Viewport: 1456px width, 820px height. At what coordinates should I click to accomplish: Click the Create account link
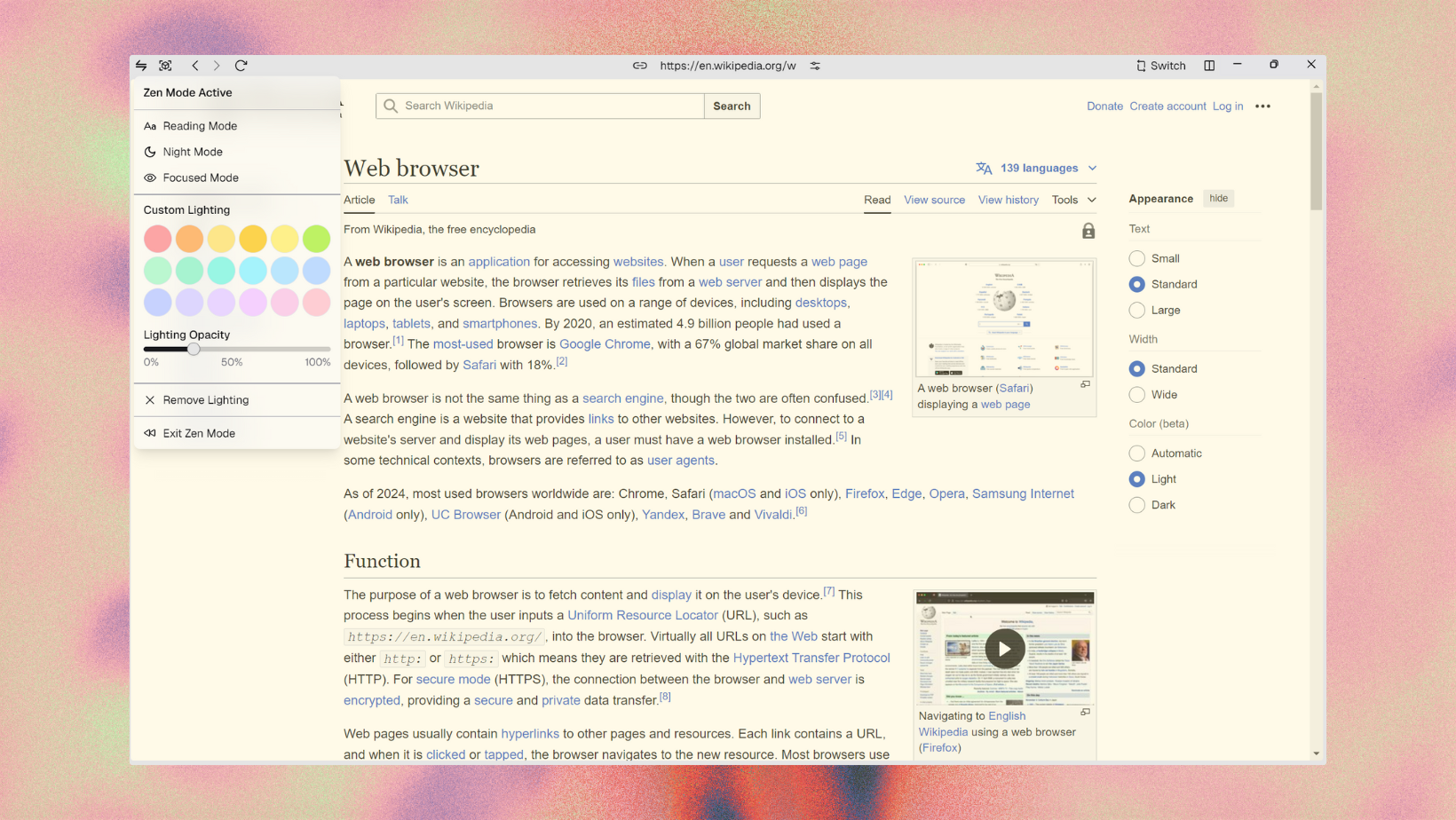coord(1167,106)
